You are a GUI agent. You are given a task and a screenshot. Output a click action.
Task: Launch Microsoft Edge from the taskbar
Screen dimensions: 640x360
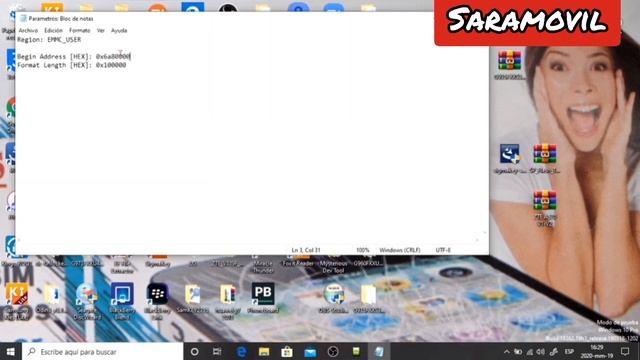point(241,351)
